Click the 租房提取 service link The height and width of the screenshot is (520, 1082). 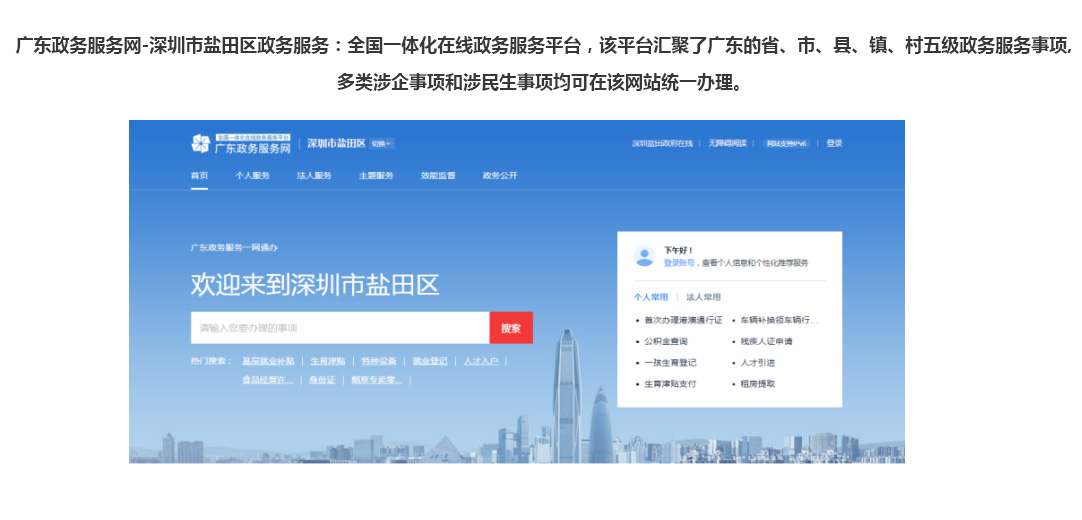coord(757,384)
